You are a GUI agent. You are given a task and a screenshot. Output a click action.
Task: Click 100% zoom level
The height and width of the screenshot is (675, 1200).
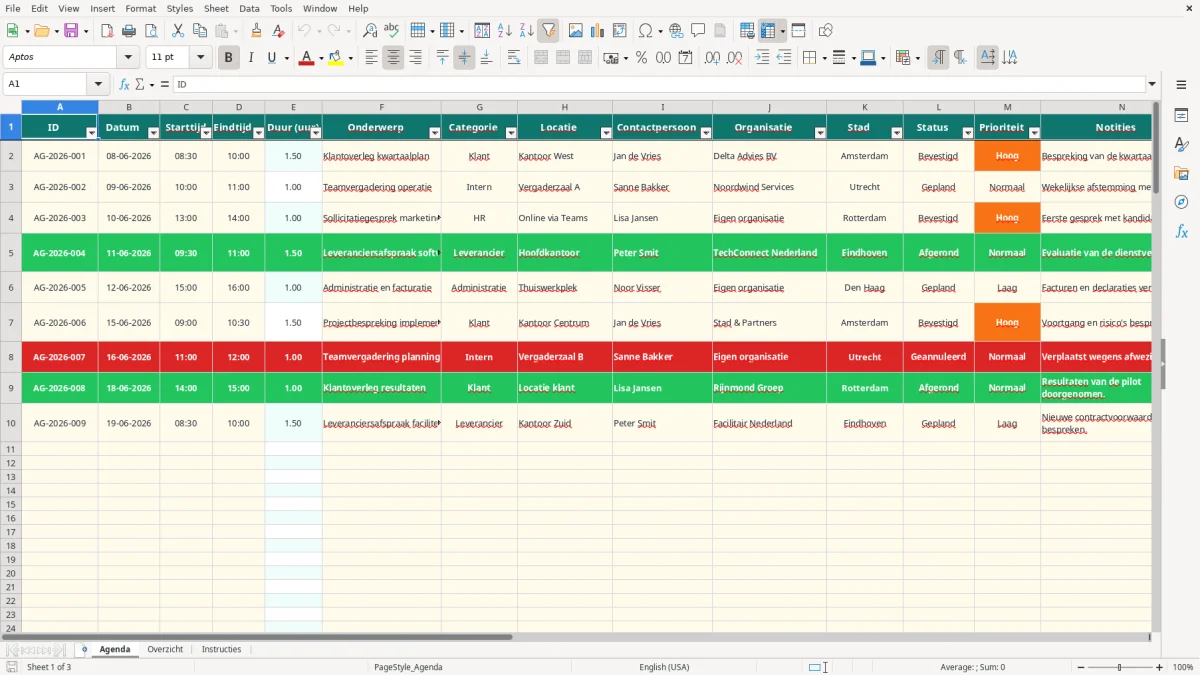[1183, 667]
